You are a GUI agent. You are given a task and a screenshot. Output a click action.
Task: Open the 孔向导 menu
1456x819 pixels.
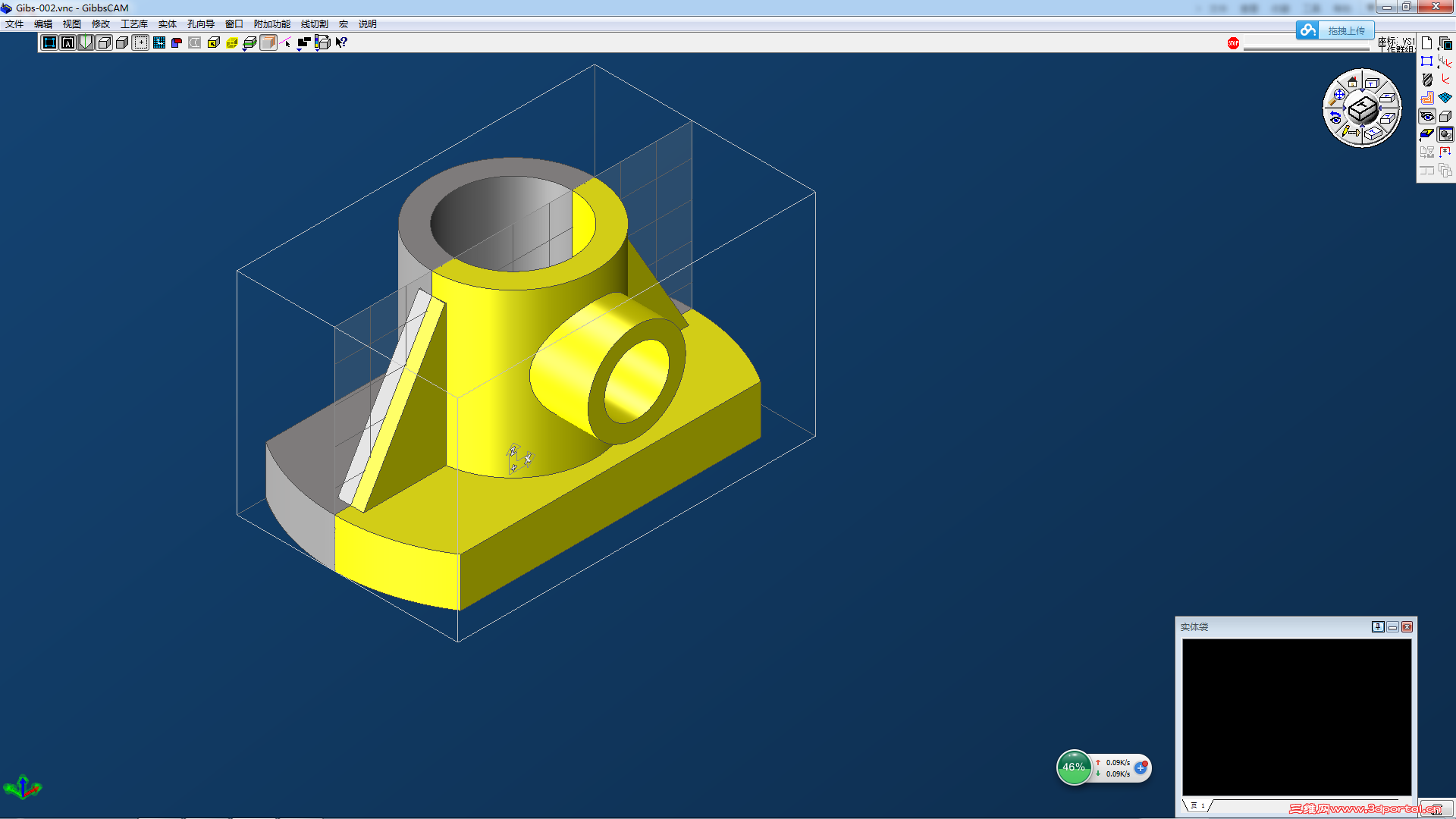pyautogui.click(x=201, y=24)
